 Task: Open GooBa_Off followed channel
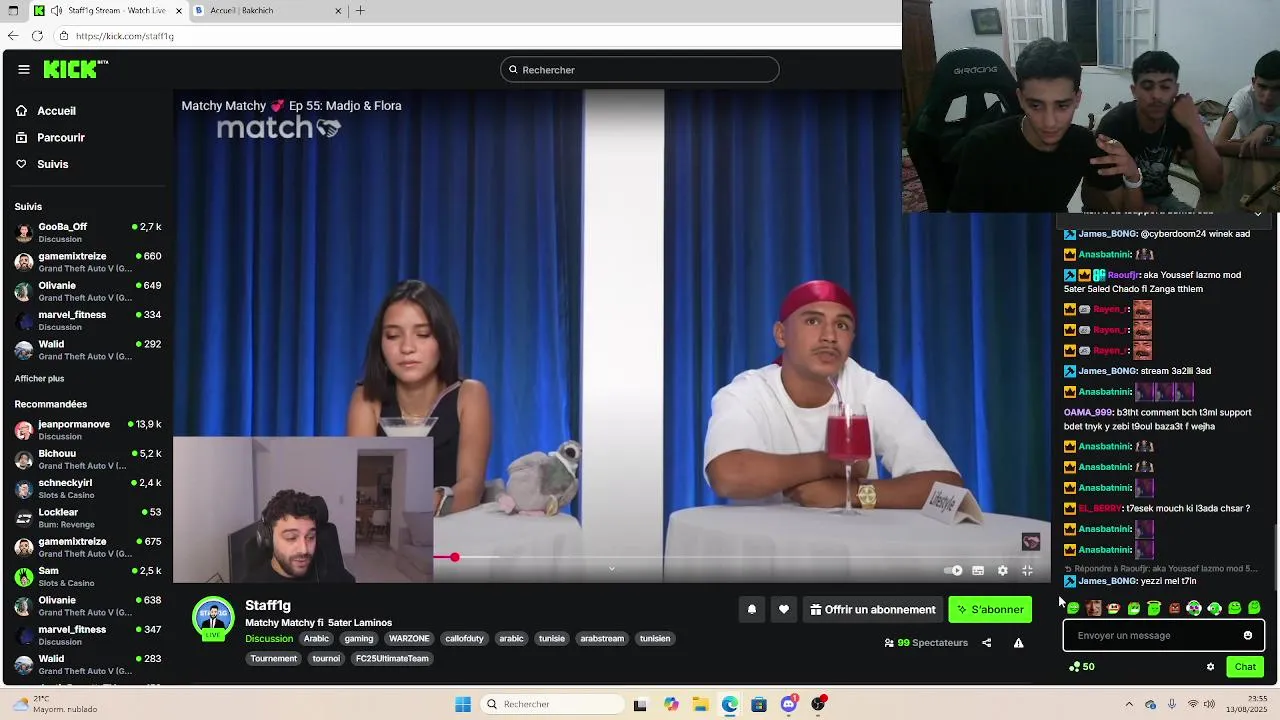pos(88,232)
